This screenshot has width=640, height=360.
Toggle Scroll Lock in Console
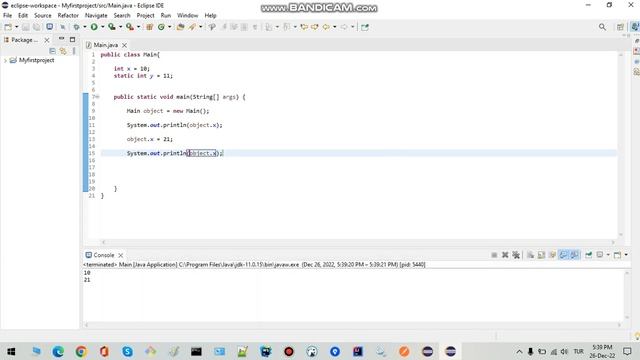point(541,255)
